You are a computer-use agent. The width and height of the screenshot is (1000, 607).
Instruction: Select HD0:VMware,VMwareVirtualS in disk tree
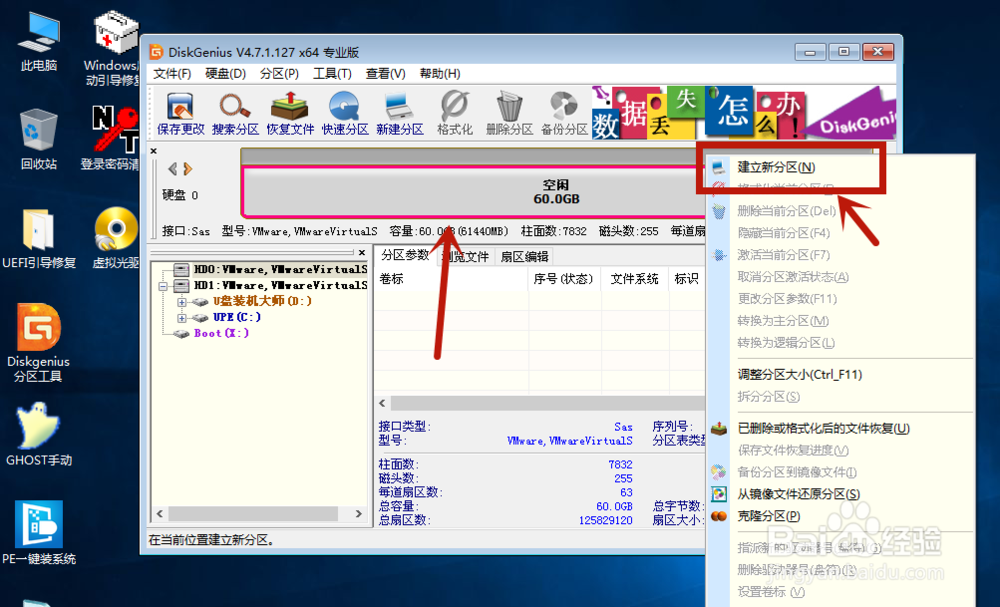click(x=281, y=270)
